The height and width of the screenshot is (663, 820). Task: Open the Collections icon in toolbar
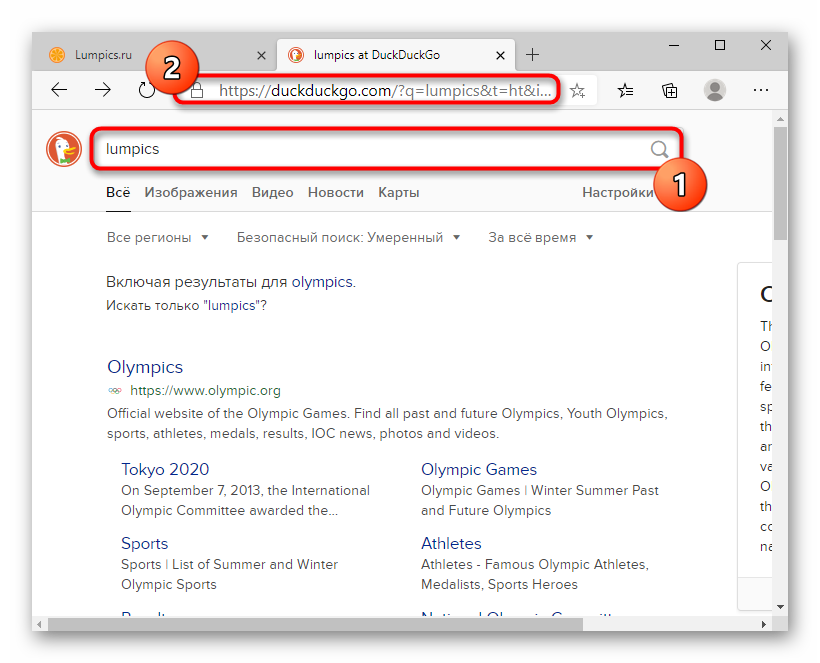(x=670, y=90)
